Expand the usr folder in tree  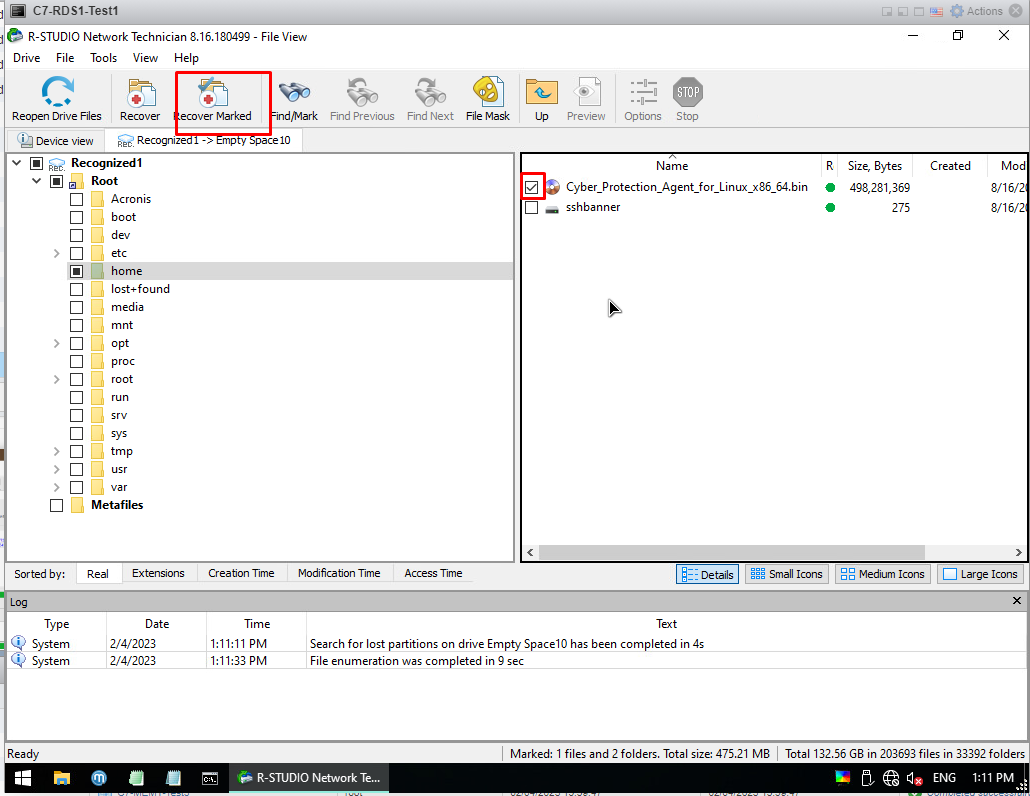57,469
